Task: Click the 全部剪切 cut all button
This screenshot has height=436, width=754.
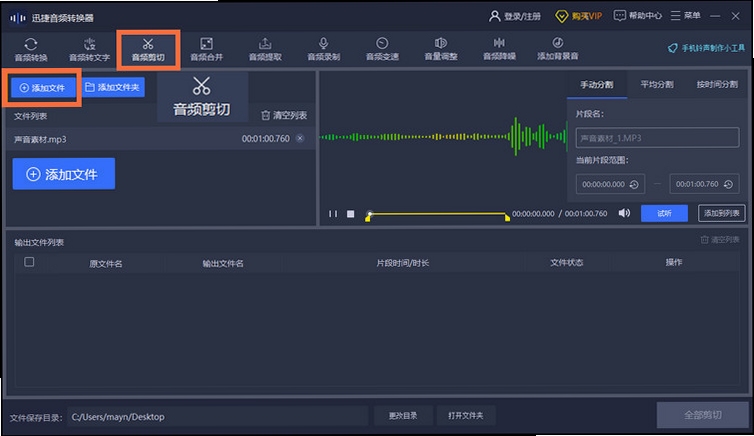Action: click(x=703, y=415)
